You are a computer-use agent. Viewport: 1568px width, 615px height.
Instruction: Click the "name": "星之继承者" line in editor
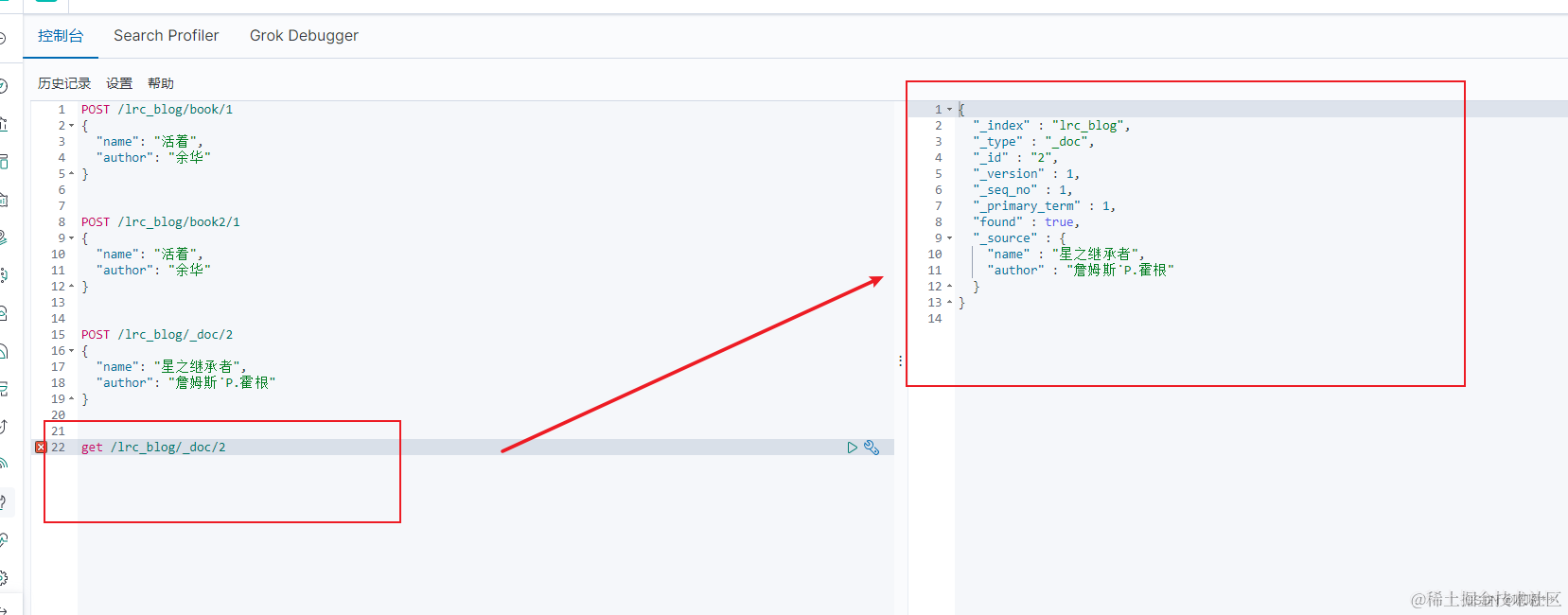(x=171, y=367)
